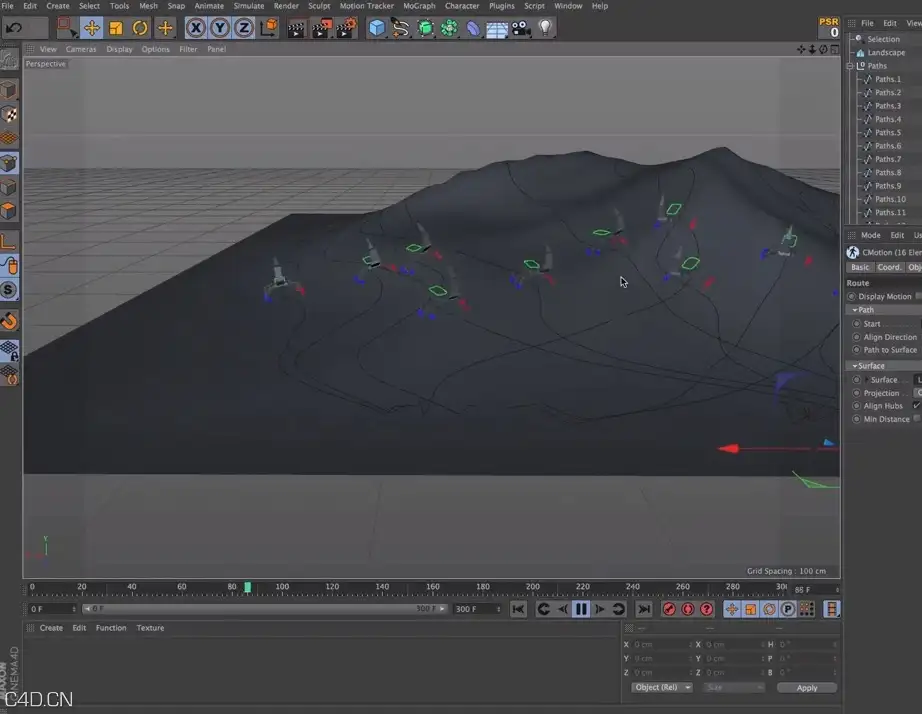Image resolution: width=922 pixels, height=714 pixels.
Task: Open Edit Render Settings gear clapperboard
Action: click(x=347, y=28)
